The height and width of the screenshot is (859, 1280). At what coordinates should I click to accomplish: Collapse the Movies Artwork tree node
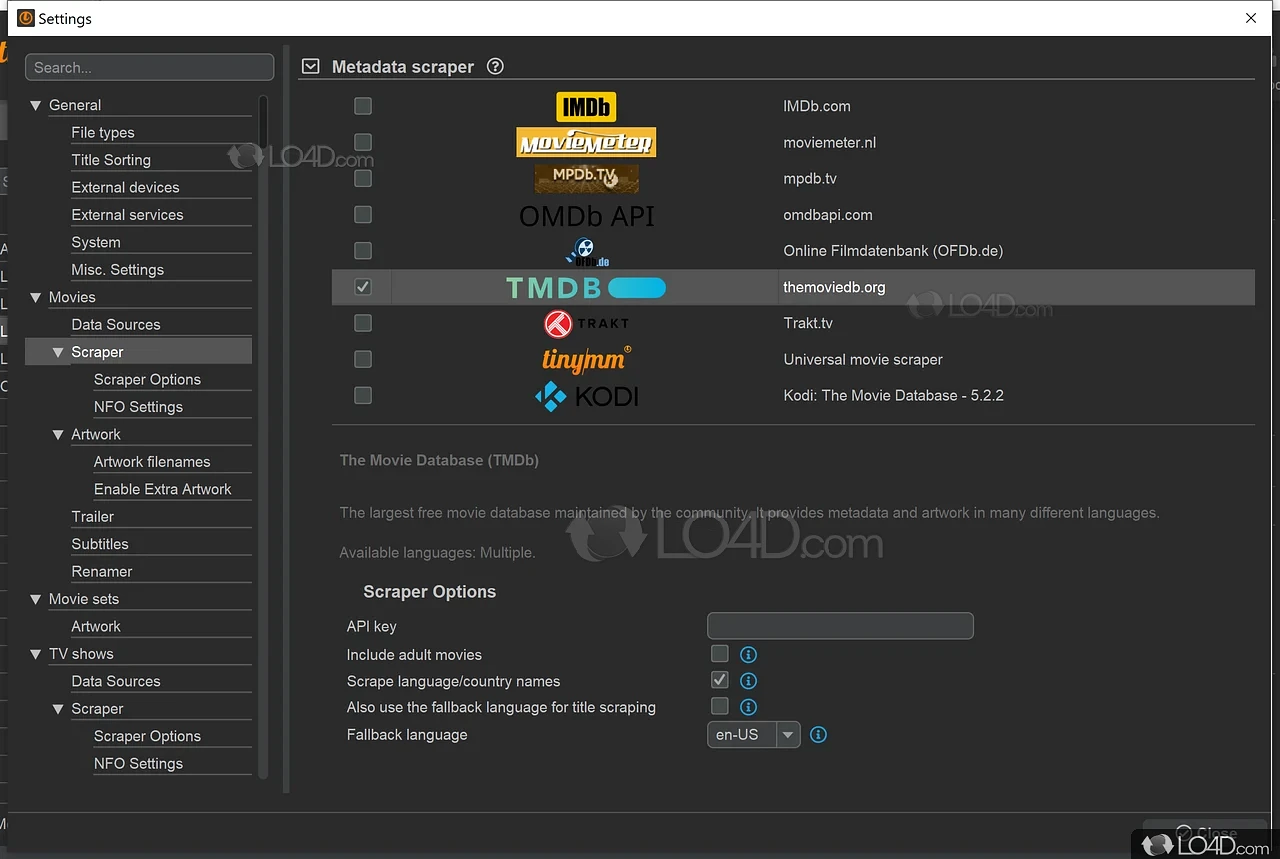coord(58,435)
